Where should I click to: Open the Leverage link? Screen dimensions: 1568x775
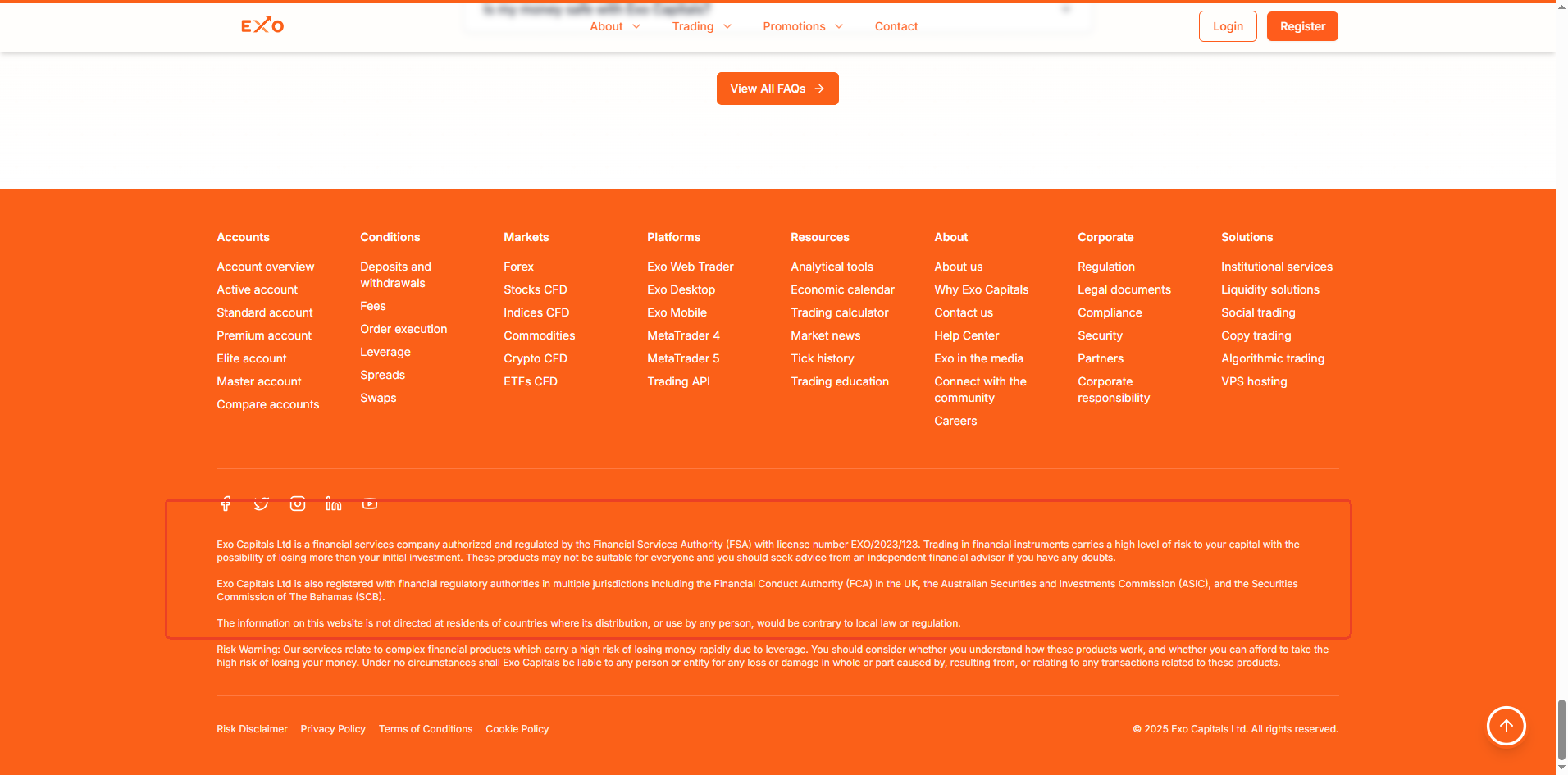(385, 352)
